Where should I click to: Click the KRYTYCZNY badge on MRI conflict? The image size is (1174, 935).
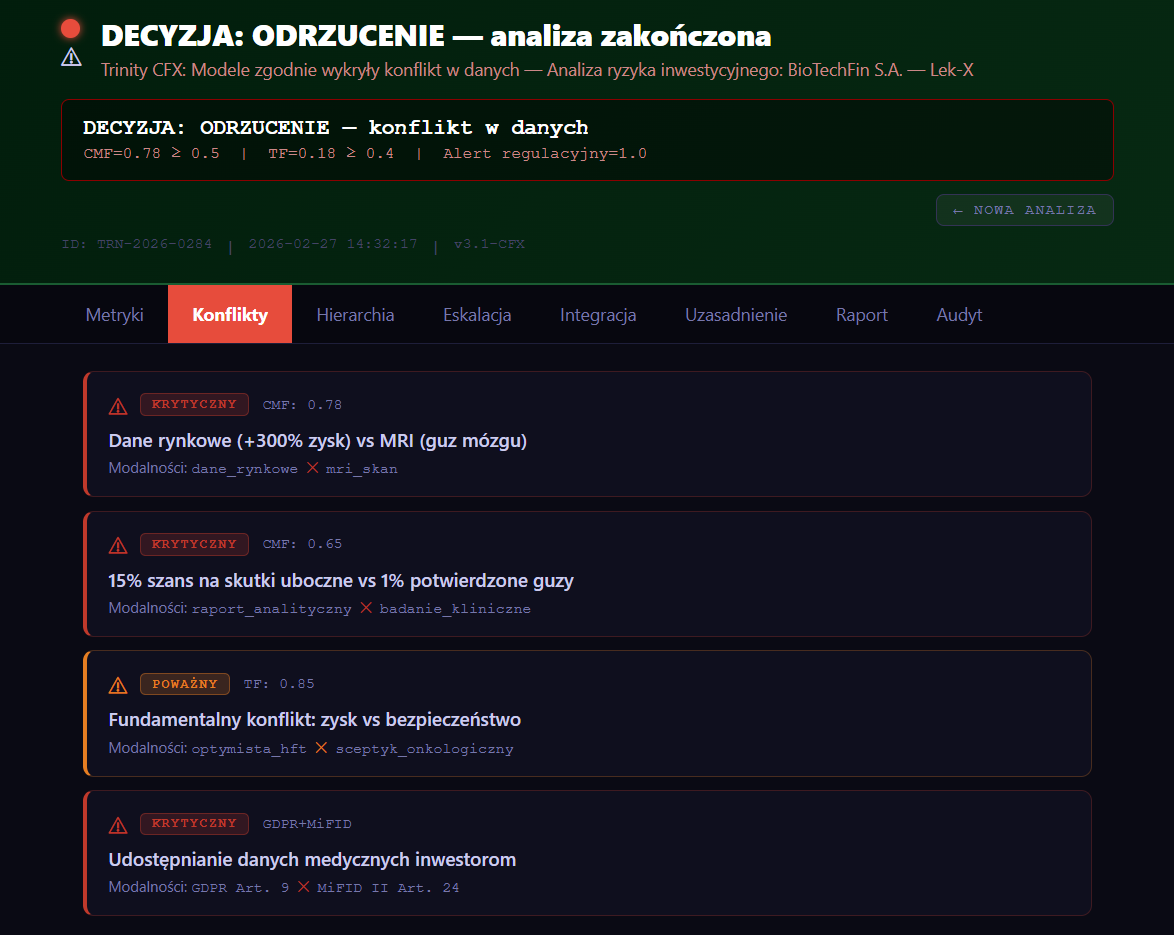click(194, 405)
